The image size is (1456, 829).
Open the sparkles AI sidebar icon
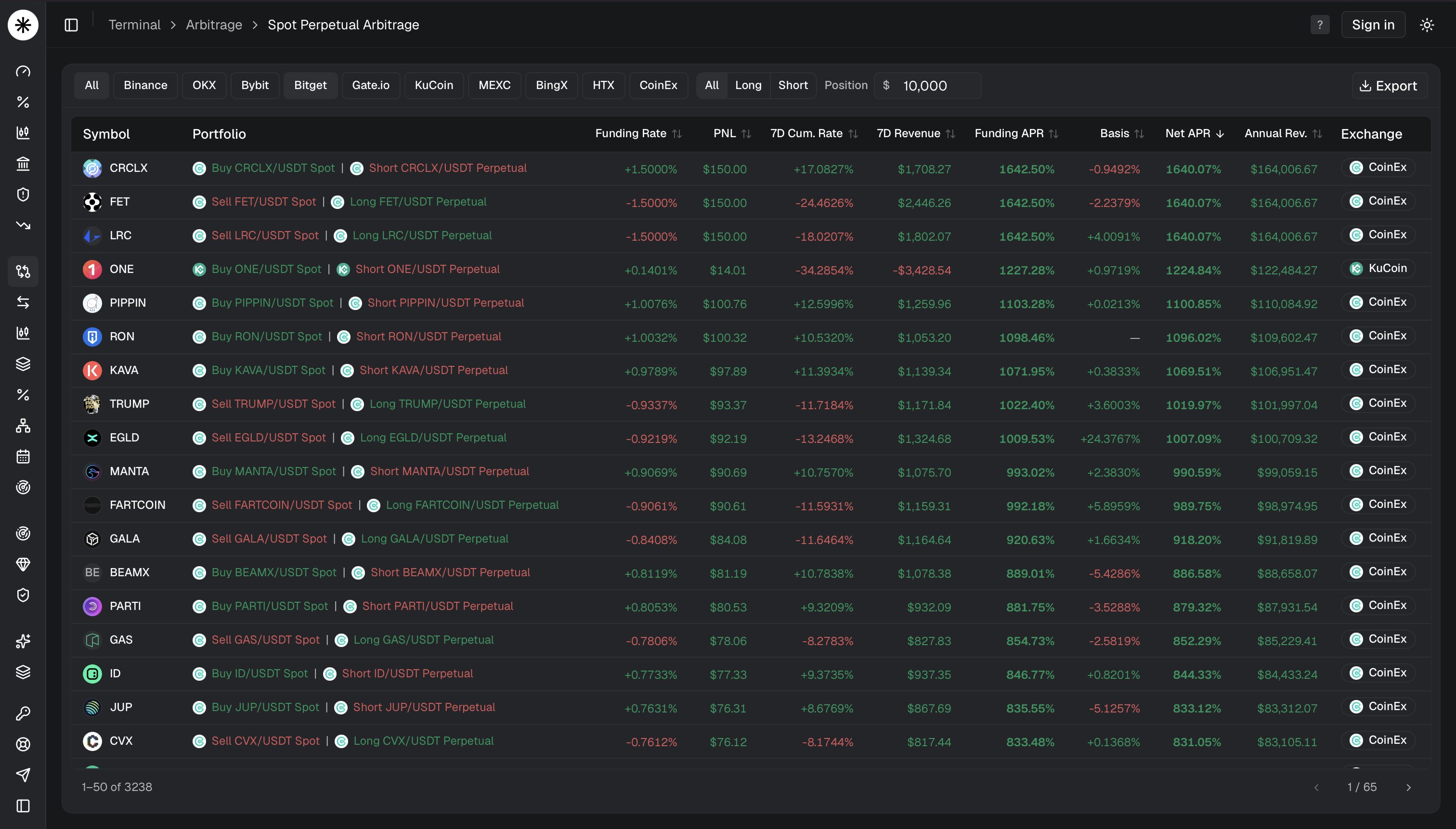(x=23, y=641)
